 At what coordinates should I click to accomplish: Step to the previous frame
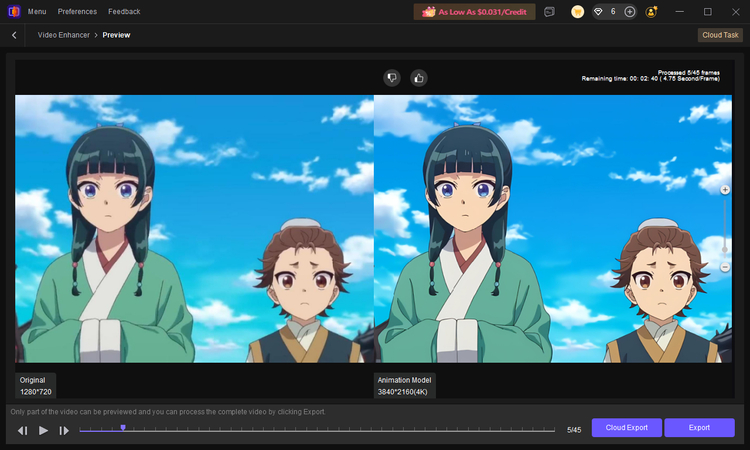tap(22, 430)
